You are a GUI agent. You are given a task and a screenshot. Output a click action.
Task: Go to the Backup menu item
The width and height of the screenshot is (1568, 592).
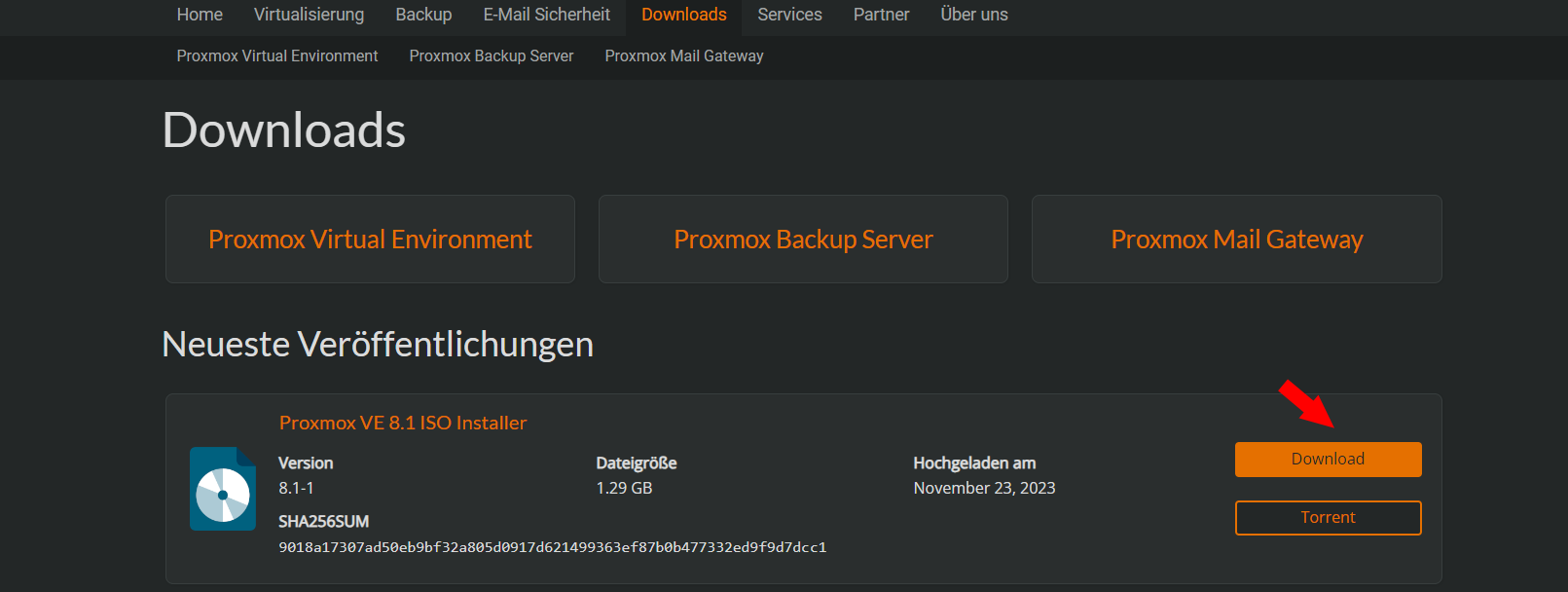[x=423, y=15]
